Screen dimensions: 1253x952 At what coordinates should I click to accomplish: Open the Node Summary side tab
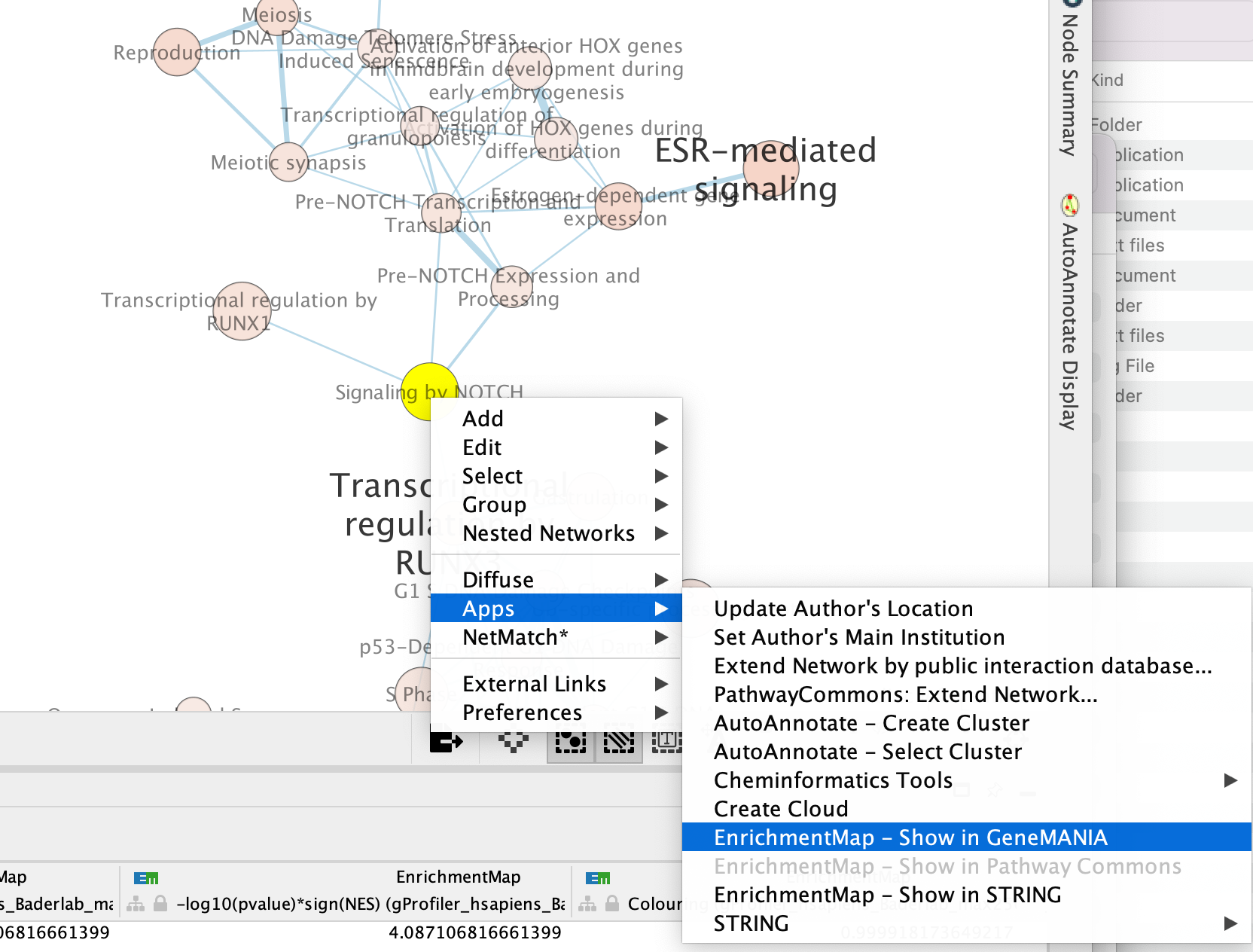[1069, 83]
